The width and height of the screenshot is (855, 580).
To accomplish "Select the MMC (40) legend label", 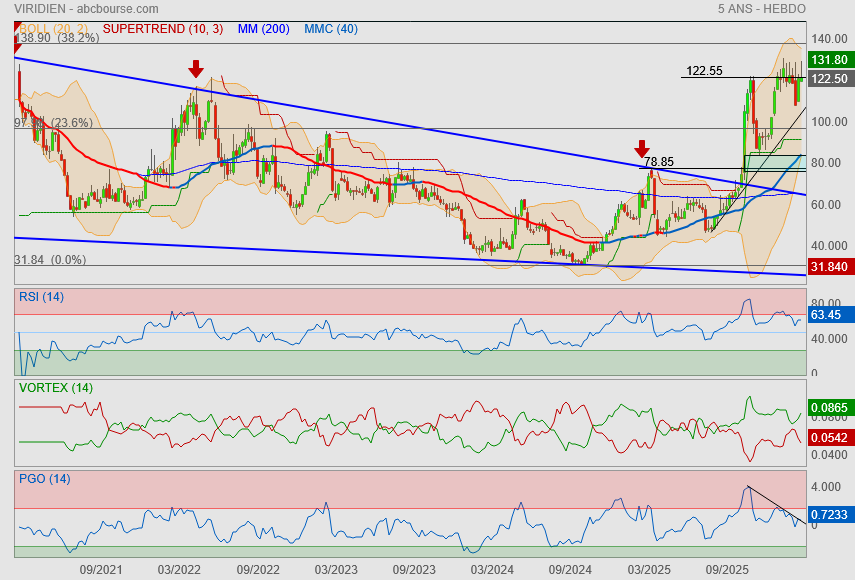I will click(331, 29).
